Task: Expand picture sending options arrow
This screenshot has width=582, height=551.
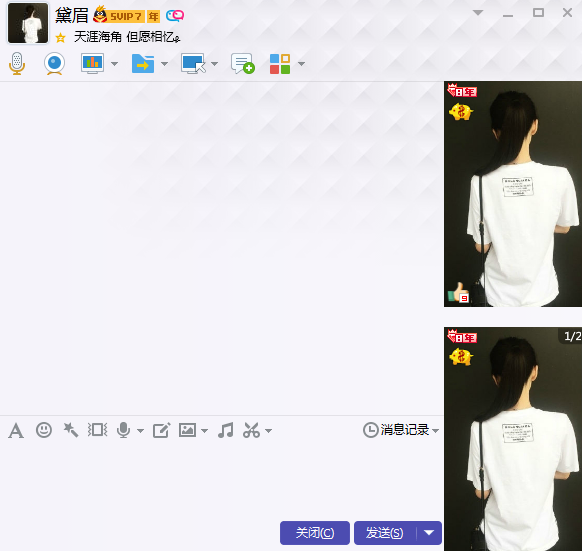Action: coord(204,431)
